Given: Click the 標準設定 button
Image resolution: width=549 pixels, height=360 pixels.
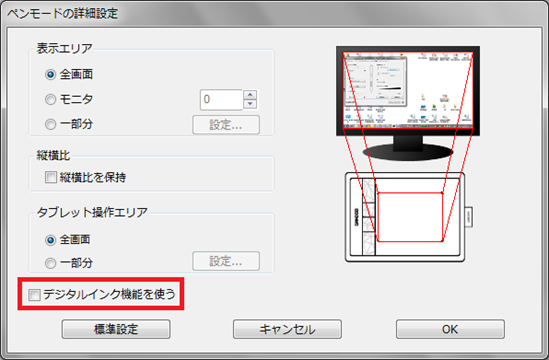Looking at the screenshot, I should 116,329.
